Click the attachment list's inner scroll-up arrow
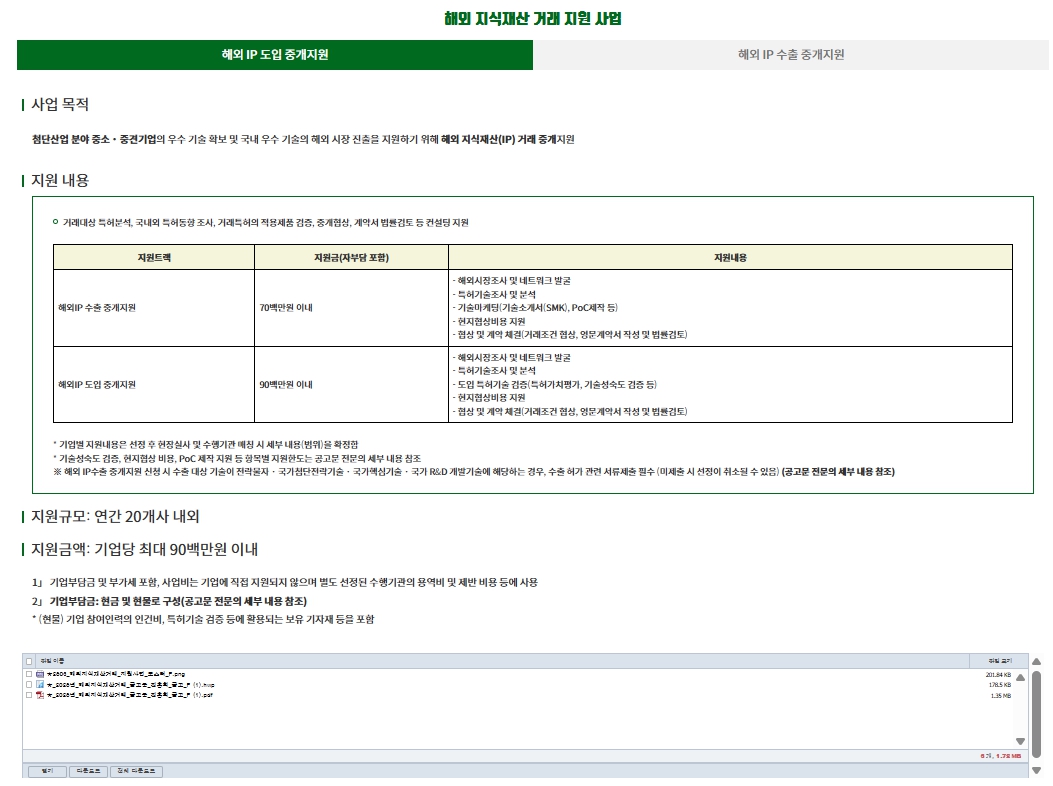The width and height of the screenshot is (1053, 786). 1020,677
